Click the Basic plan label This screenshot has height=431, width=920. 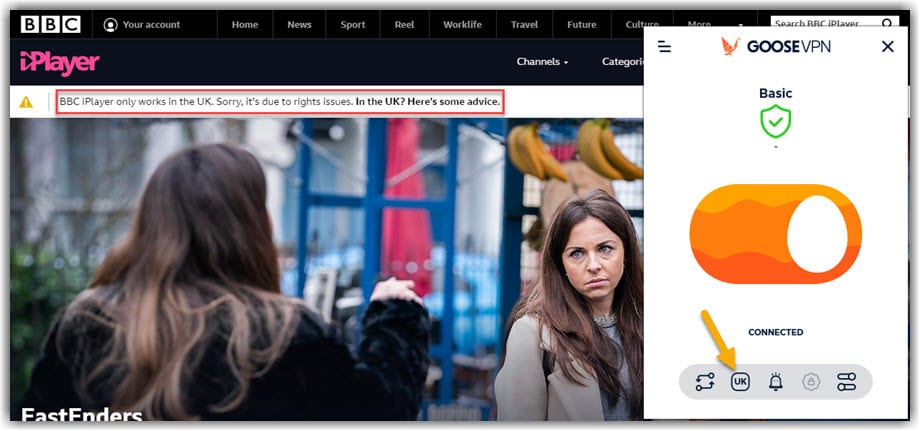[x=776, y=93]
